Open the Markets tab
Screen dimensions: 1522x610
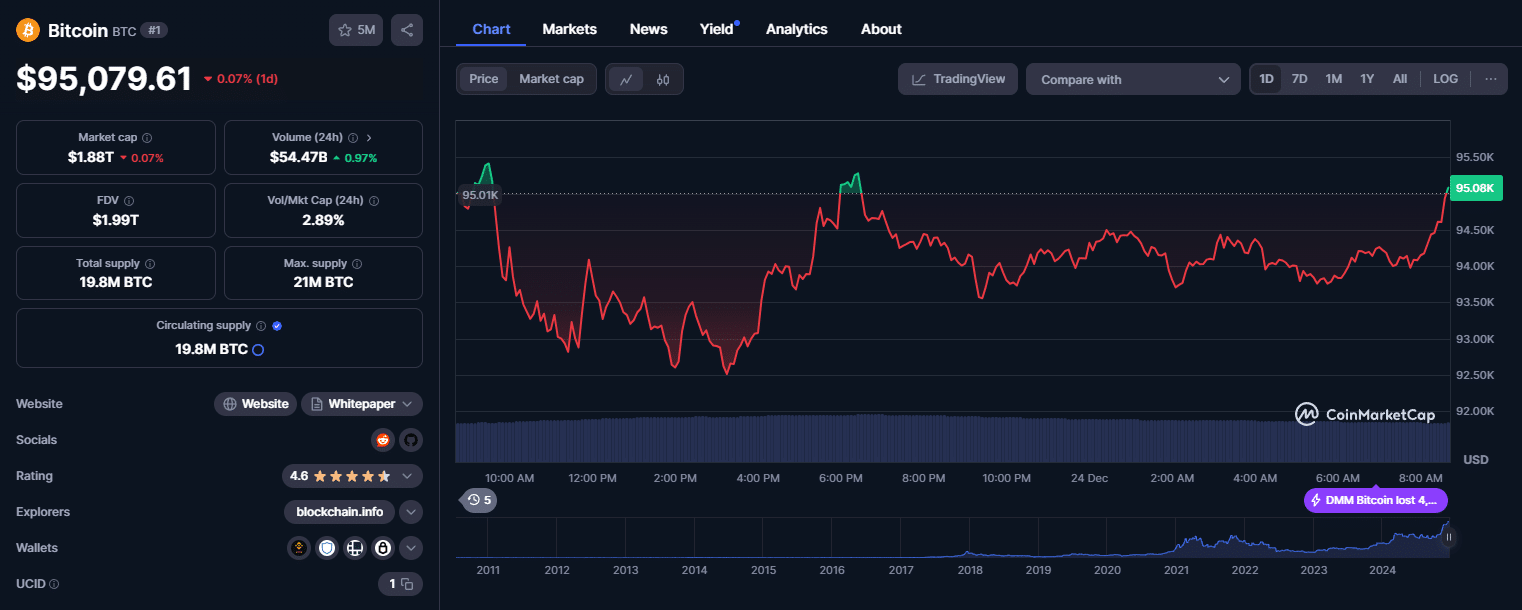pyautogui.click(x=570, y=29)
